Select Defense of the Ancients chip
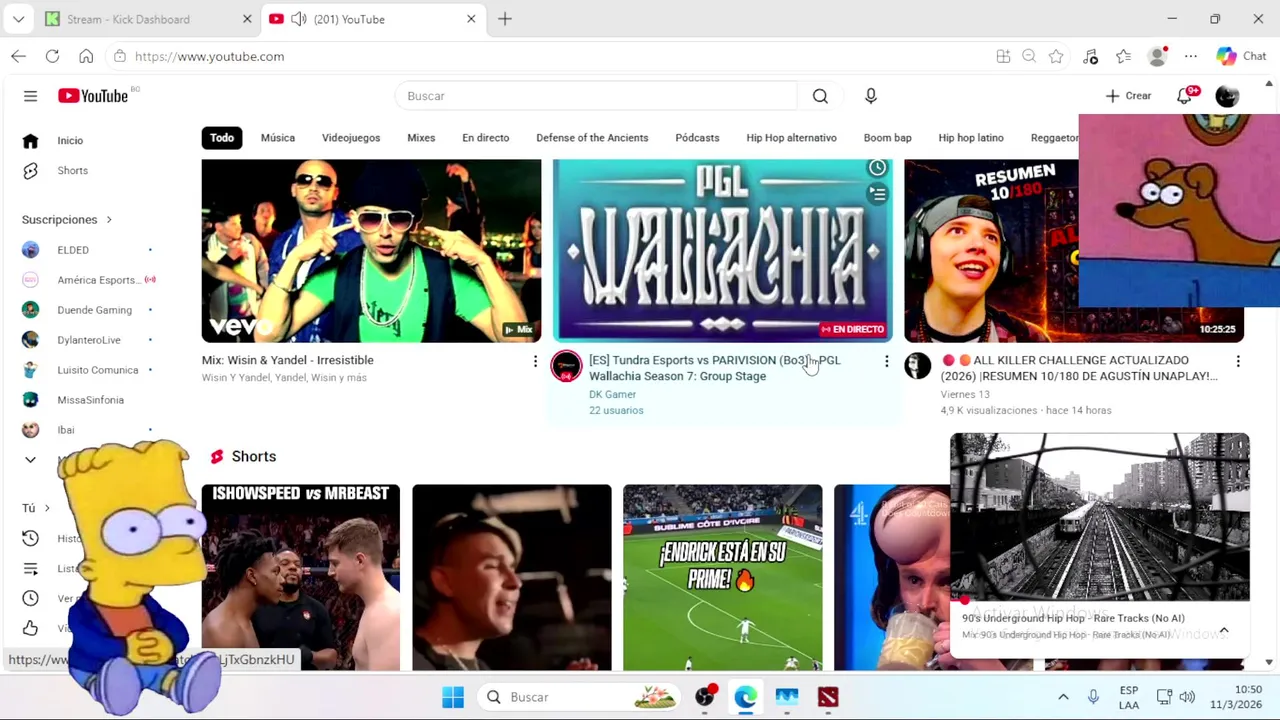Image resolution: width=1280 pixels, height=720 pixels. click(x=592, y=138)
